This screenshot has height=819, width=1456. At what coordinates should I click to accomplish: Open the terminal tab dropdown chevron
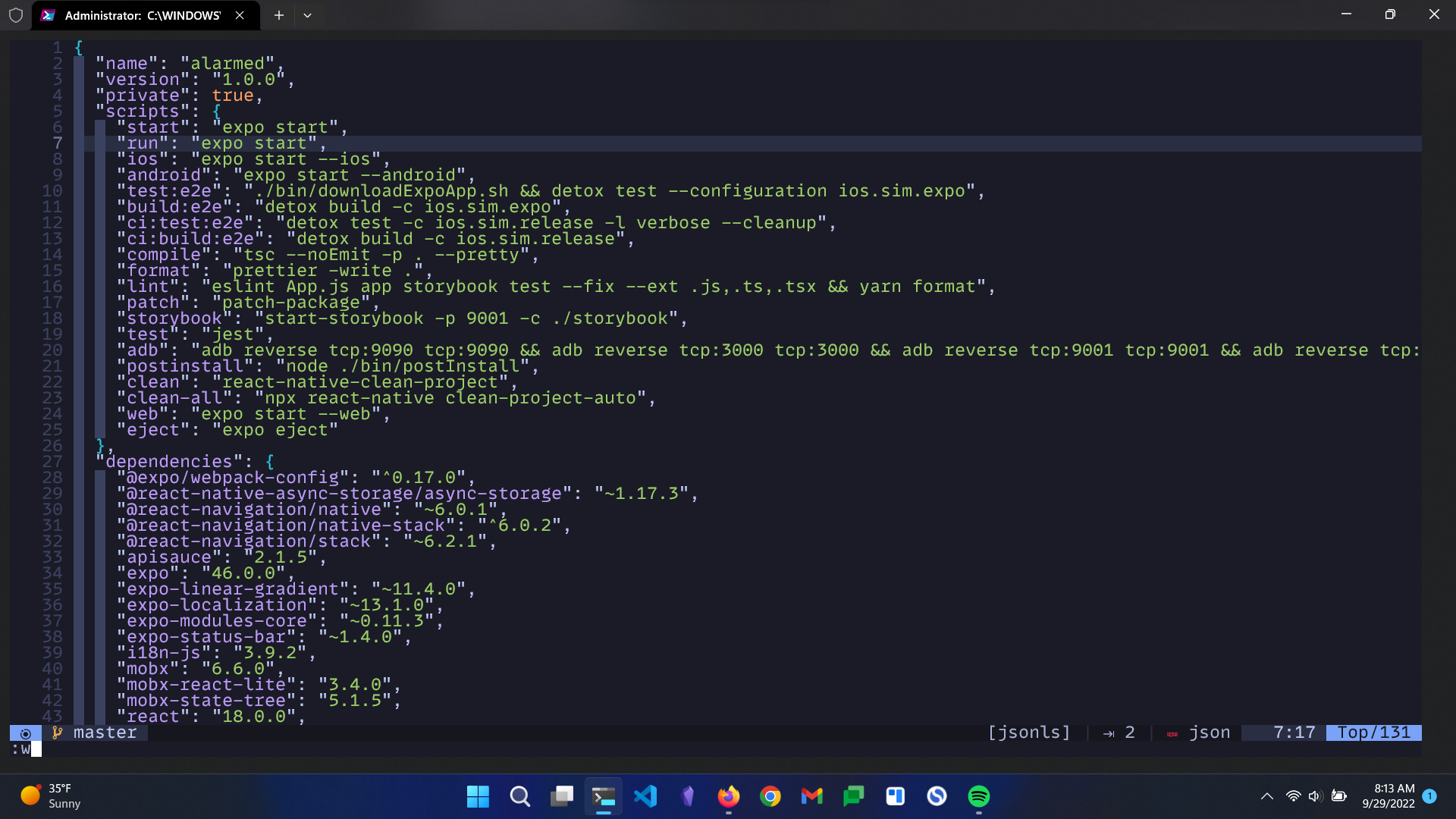(x=307, y=14)
